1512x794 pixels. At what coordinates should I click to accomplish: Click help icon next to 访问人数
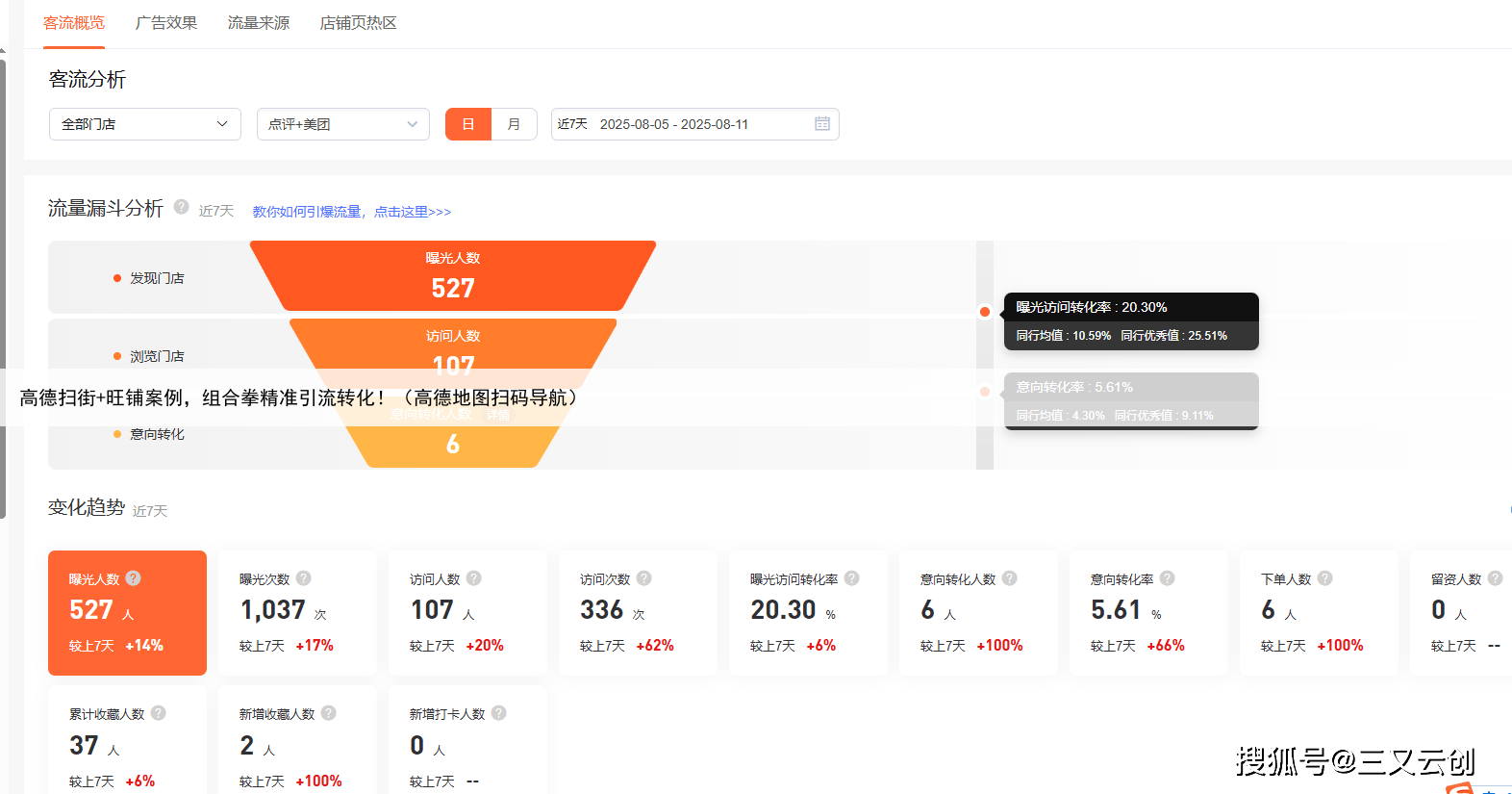pos(474,578)
